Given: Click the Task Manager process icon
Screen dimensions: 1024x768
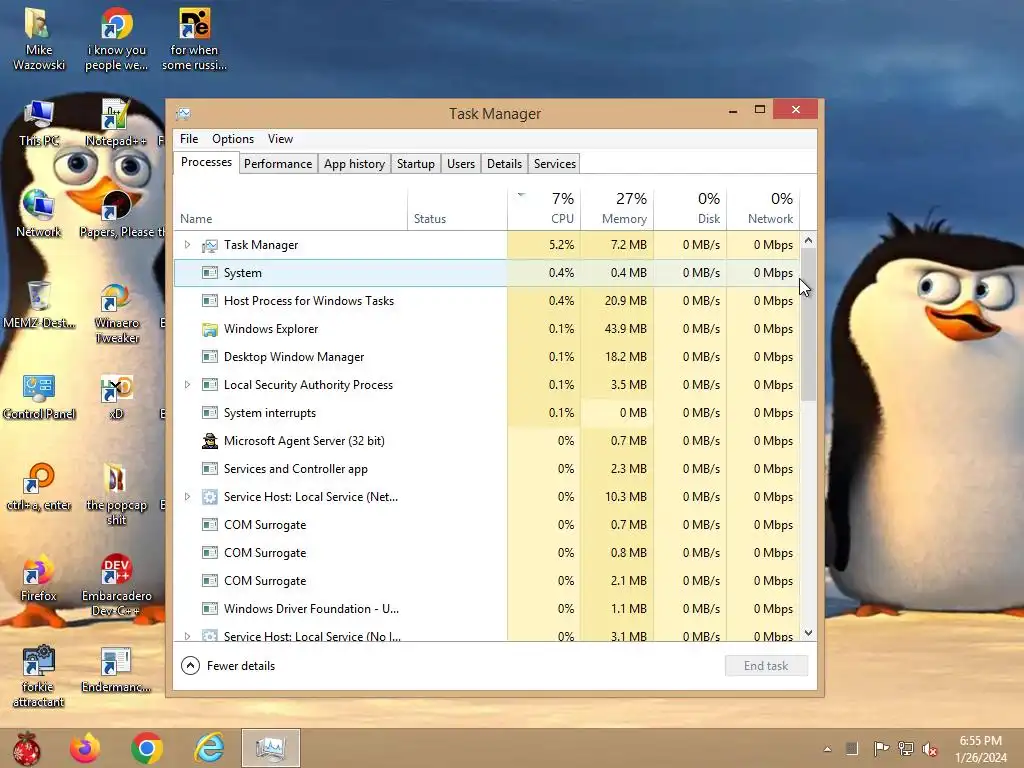Looking at the screenshot, I should (210, 245).
